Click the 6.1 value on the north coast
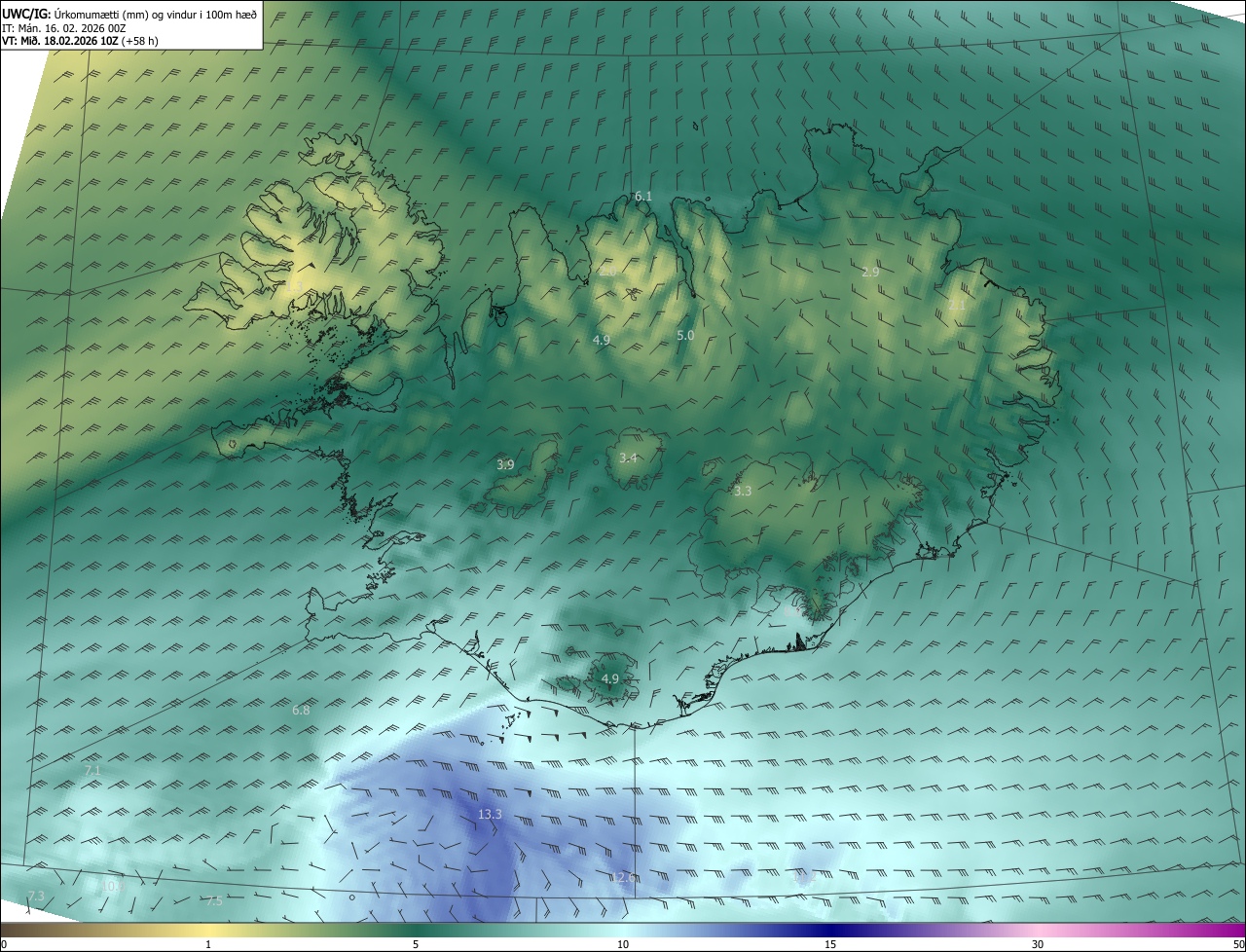The width and height of the screenshot is (1246, 952). coord(643,197)
